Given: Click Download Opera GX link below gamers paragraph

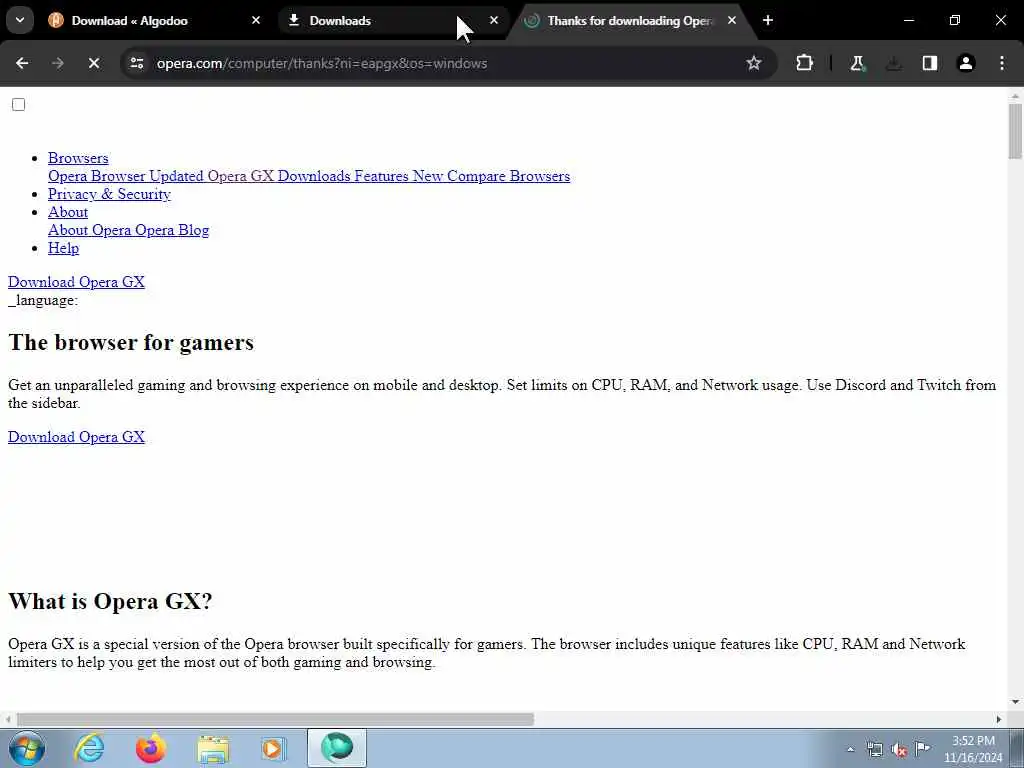Looking at the screenshot, I should (x=76, y=437).
